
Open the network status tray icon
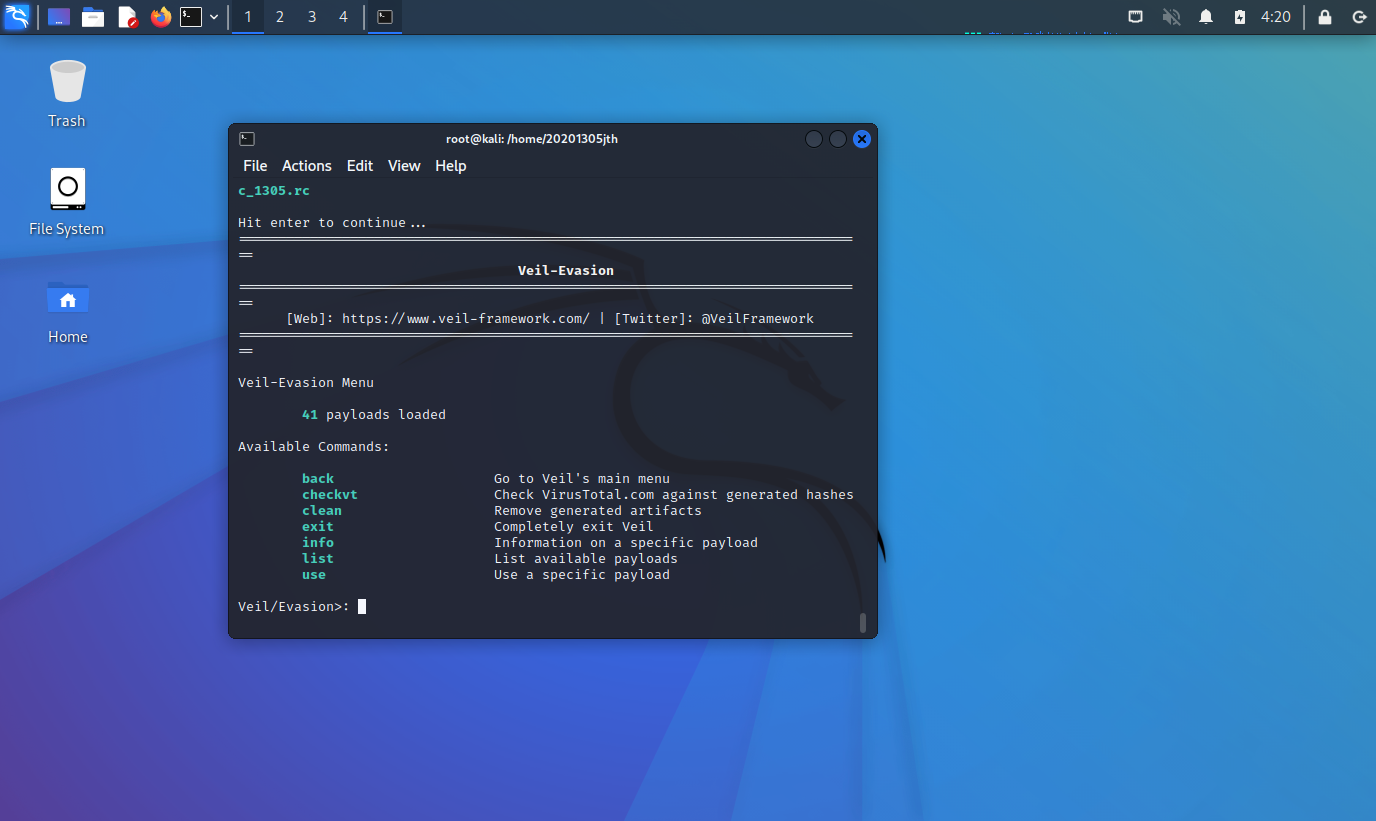1136,17
